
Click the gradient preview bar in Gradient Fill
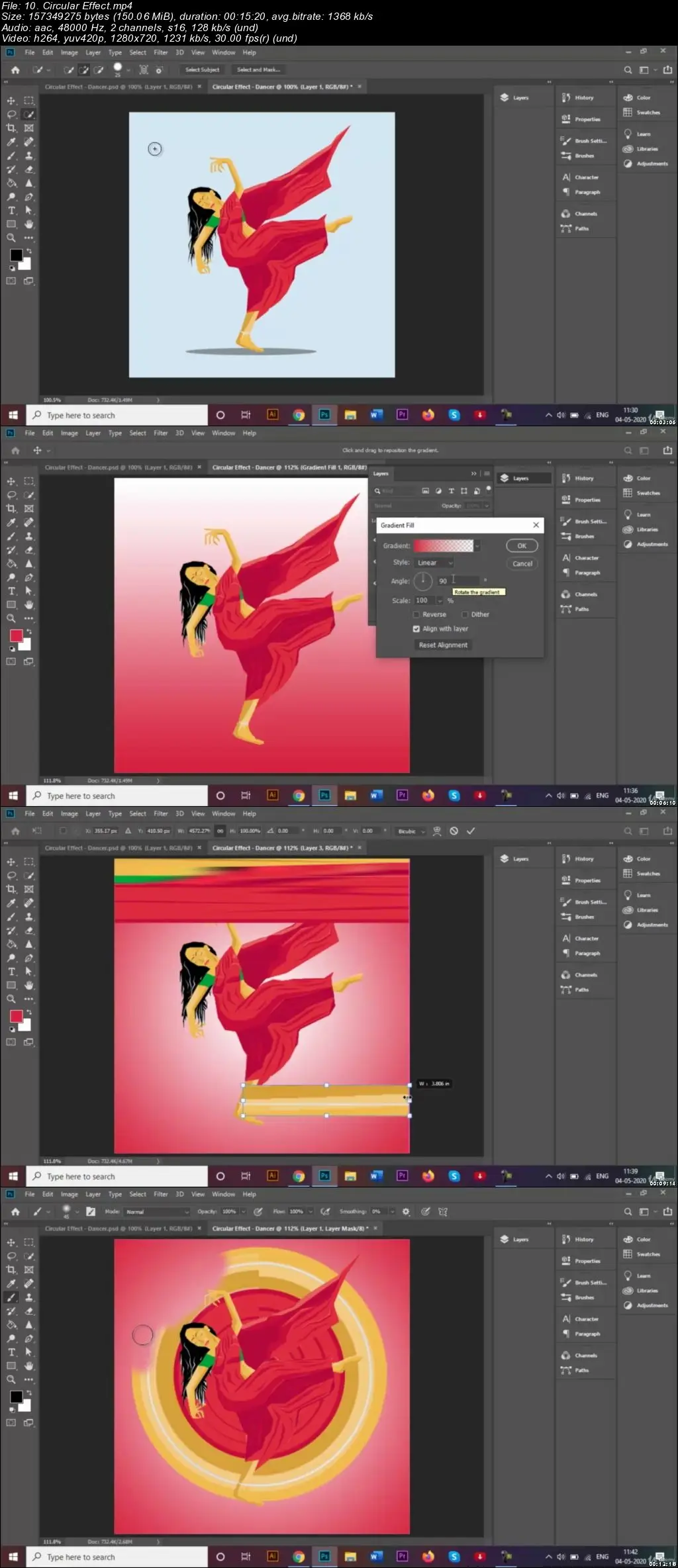pos(444,546)
